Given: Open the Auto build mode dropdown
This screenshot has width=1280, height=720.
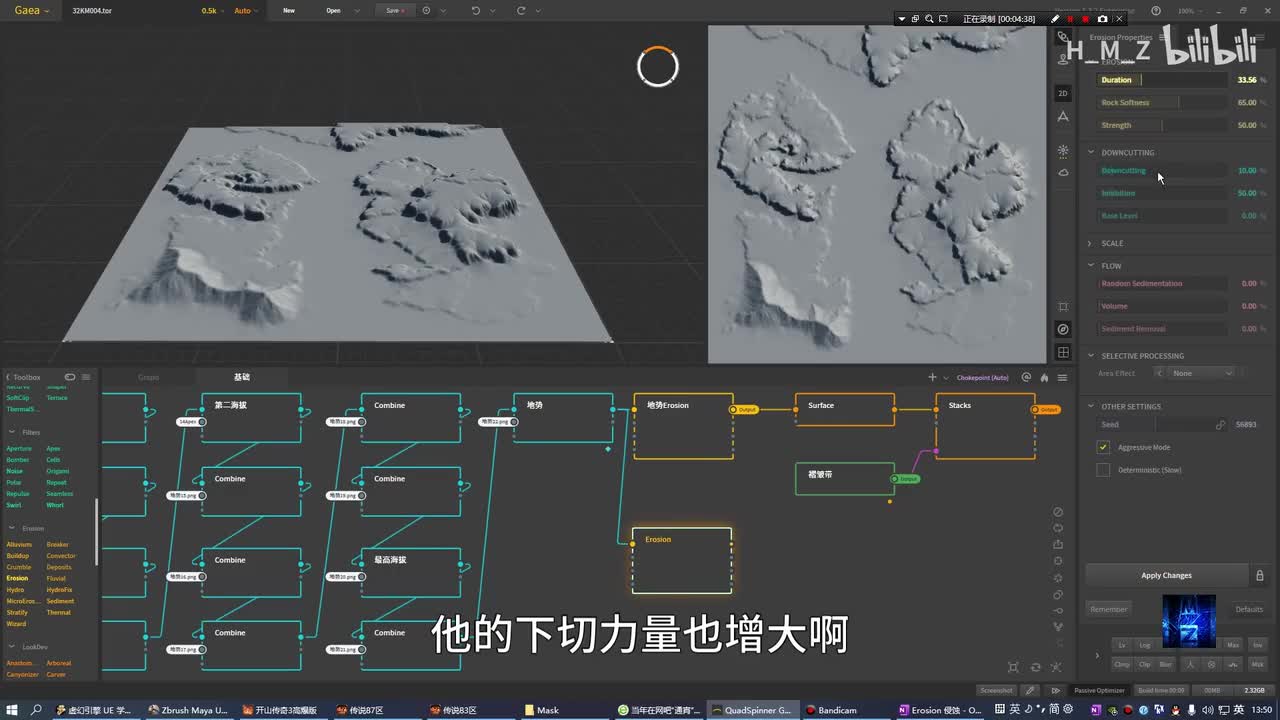Looking at the screenshot, I should tap(246, 10).
